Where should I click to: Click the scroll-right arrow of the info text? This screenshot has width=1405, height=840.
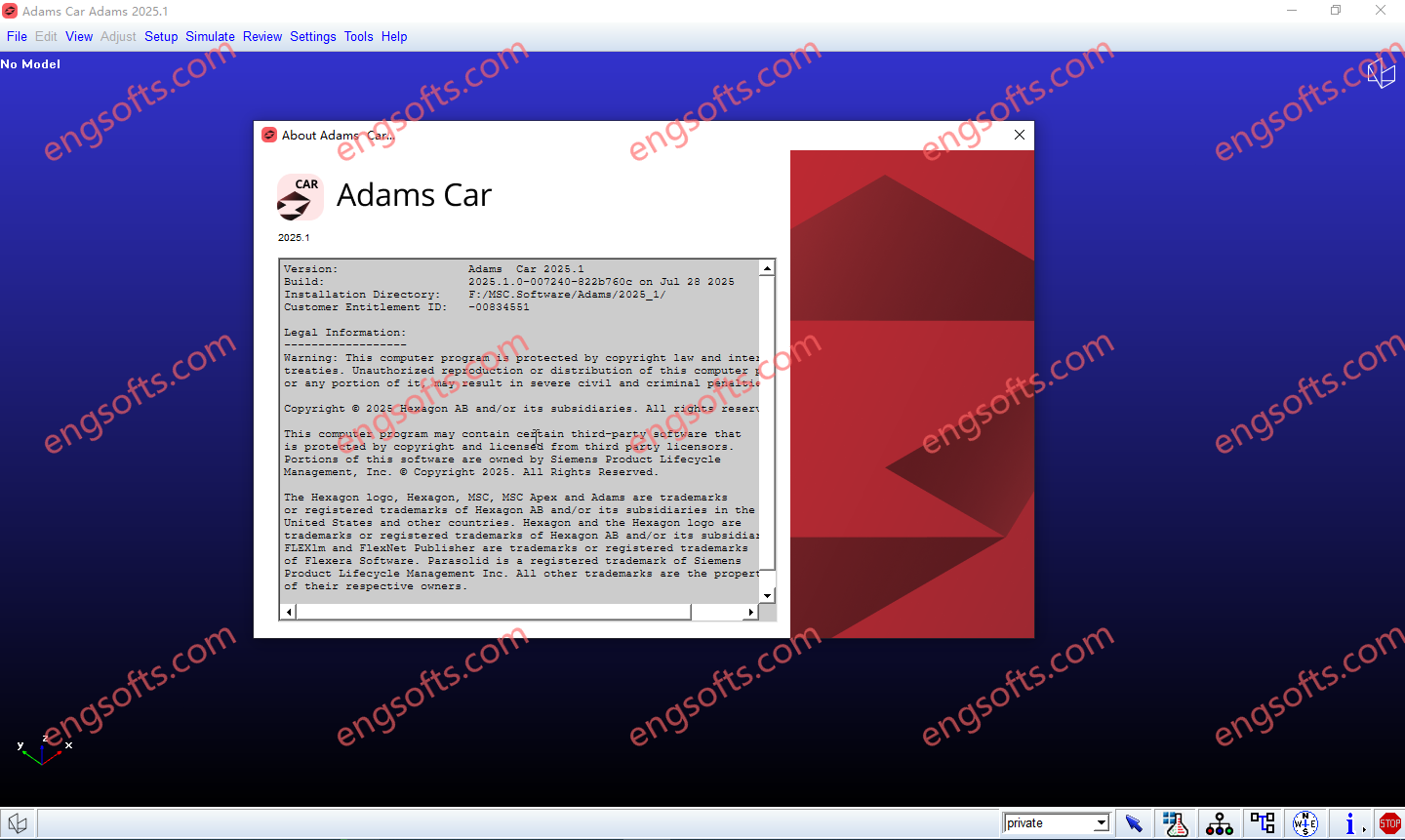[x=750, y=612]
